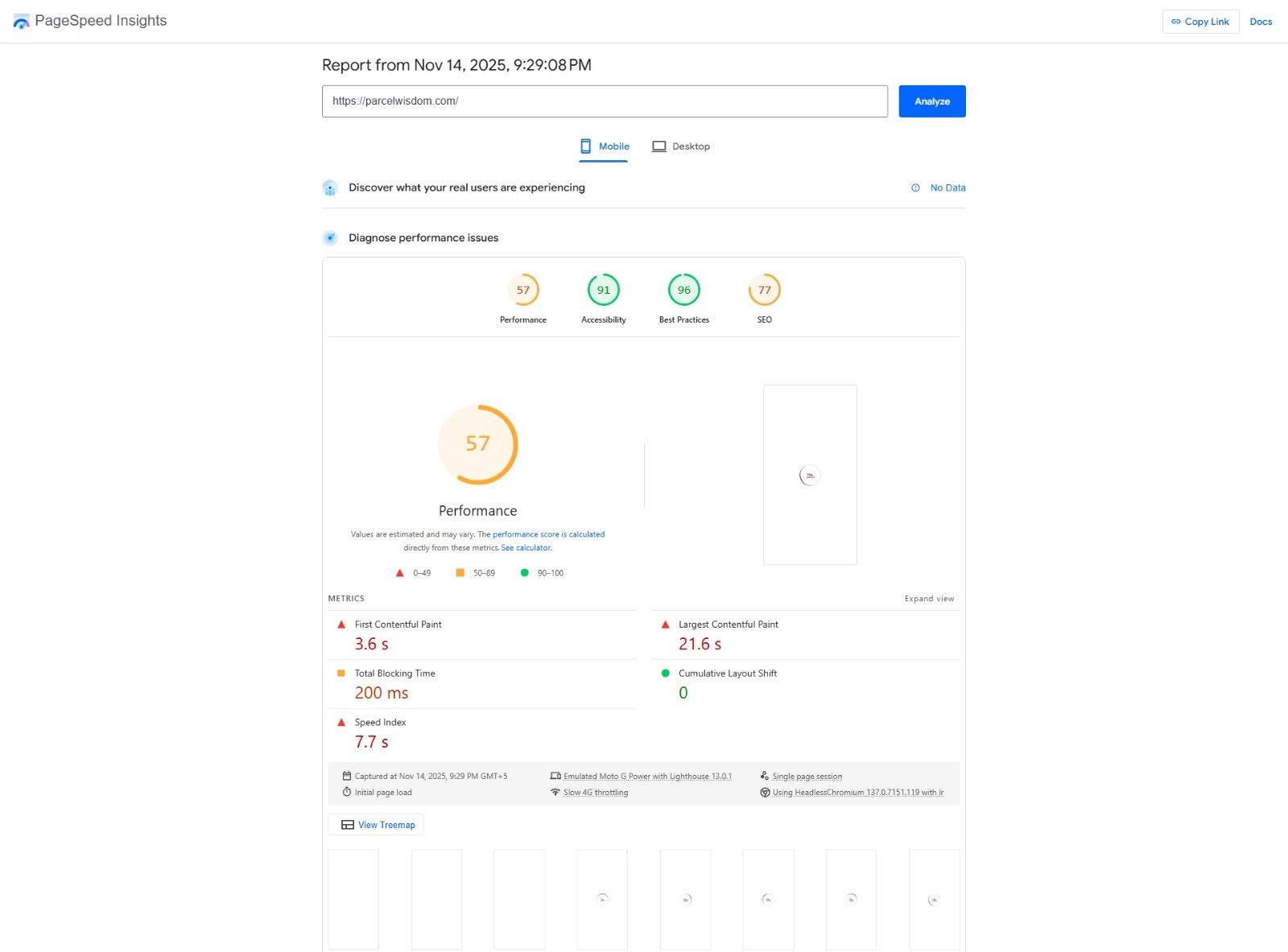Click the METRICS section label
The image size is (1288, 952).
point(346,599)
